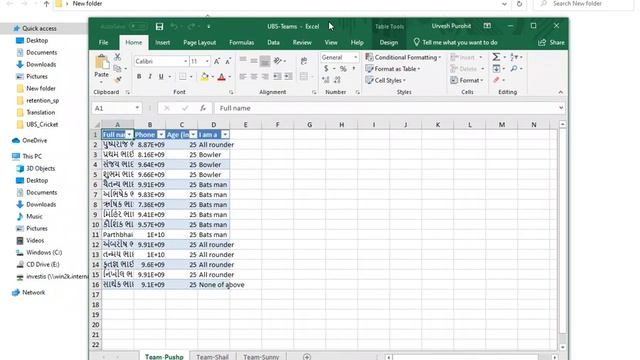Click the Ribbon Display Options icon
The image size is (640, 360).
[487, 26]
